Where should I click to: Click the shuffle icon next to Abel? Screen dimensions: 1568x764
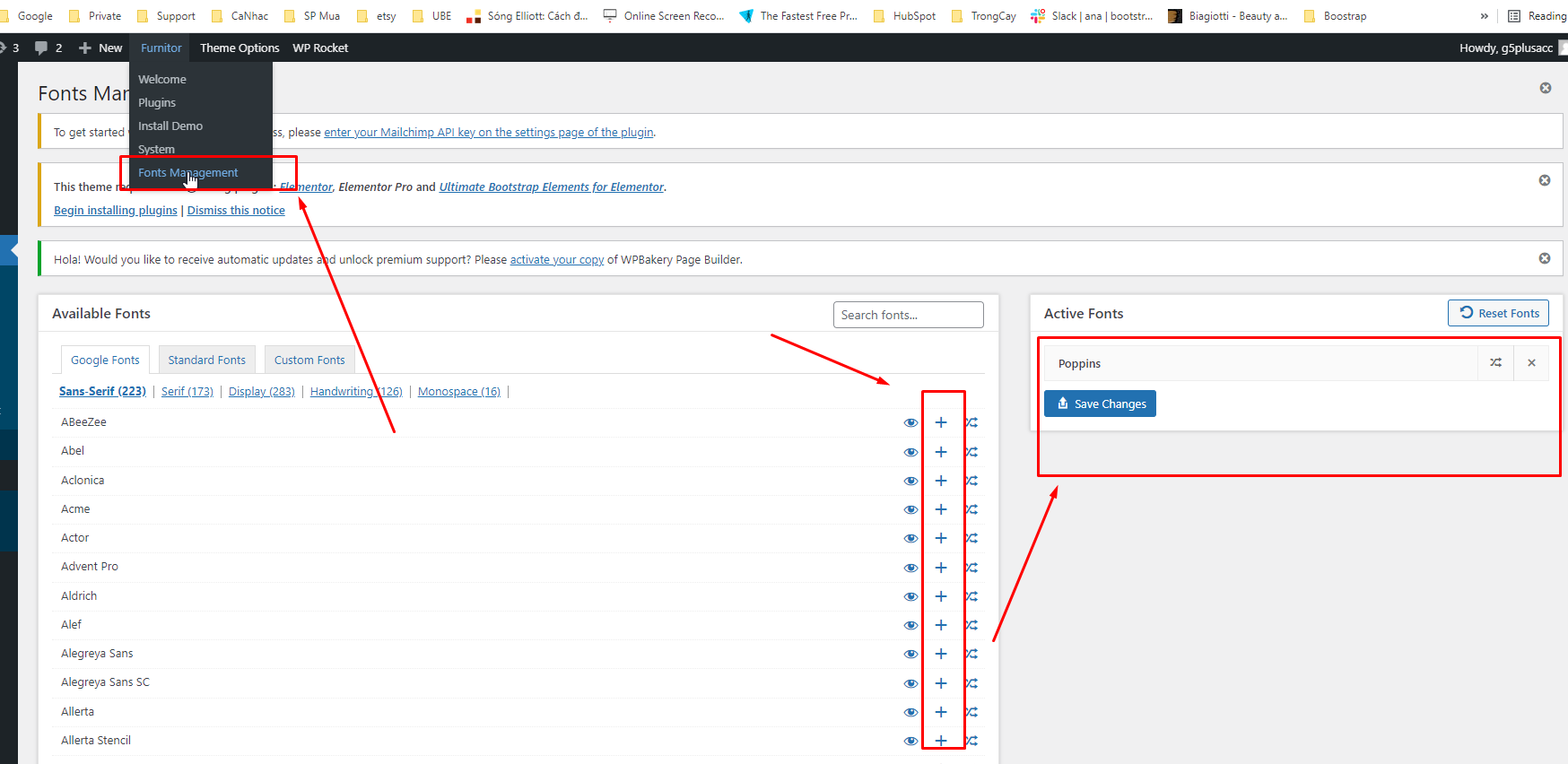(x=971, y=452)
